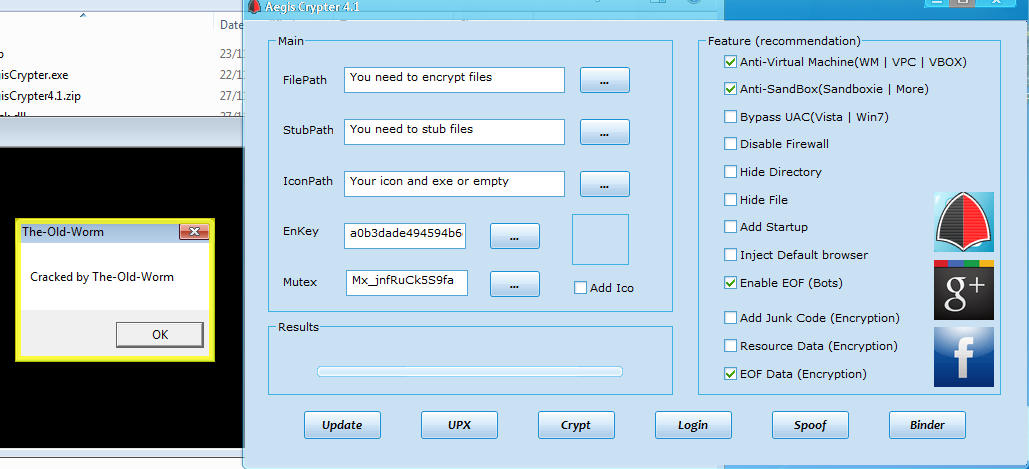The height and width of the screenshot is (469, 1029).
Task: Generate EnKey with its ellipsis button
Action: 514,236
